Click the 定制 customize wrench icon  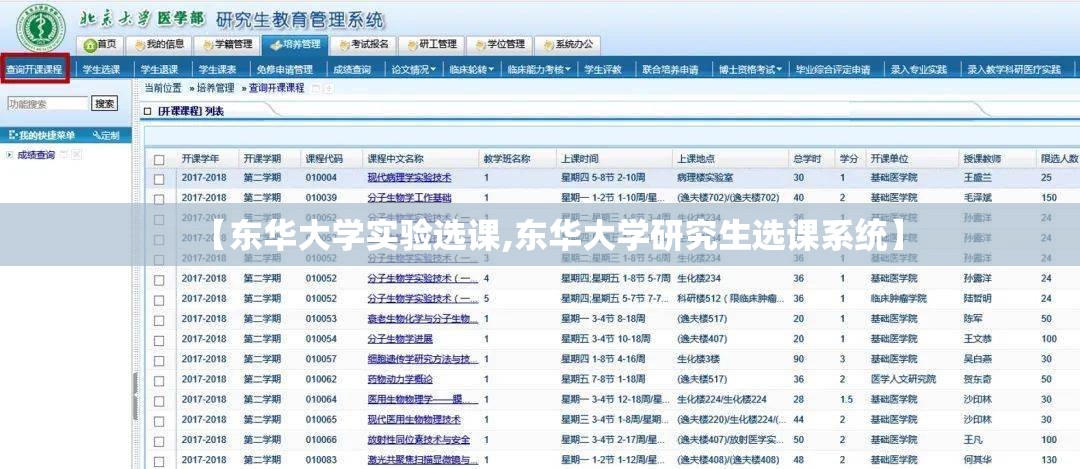coord(96,135)
